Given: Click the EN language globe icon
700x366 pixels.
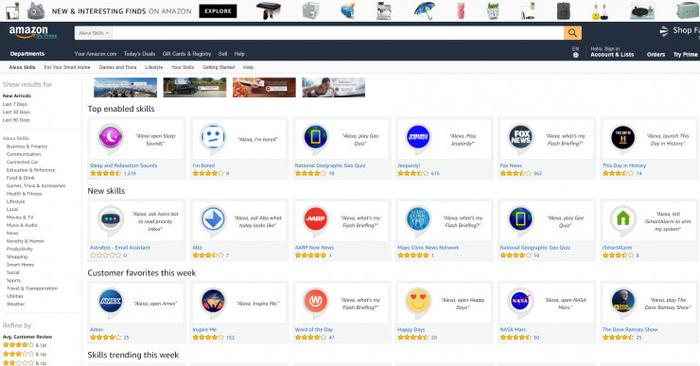Looking at the screenshot, I should 575,52.
